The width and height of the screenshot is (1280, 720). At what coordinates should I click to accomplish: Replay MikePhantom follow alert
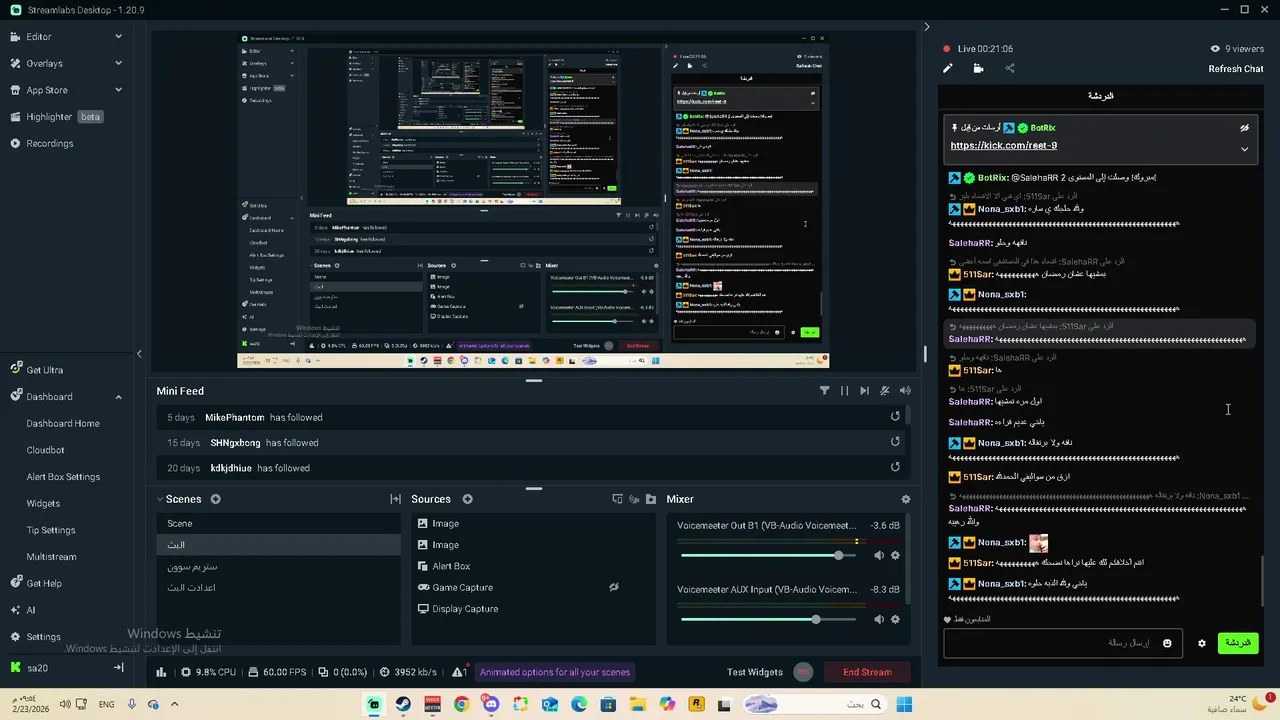click(895, 417)
